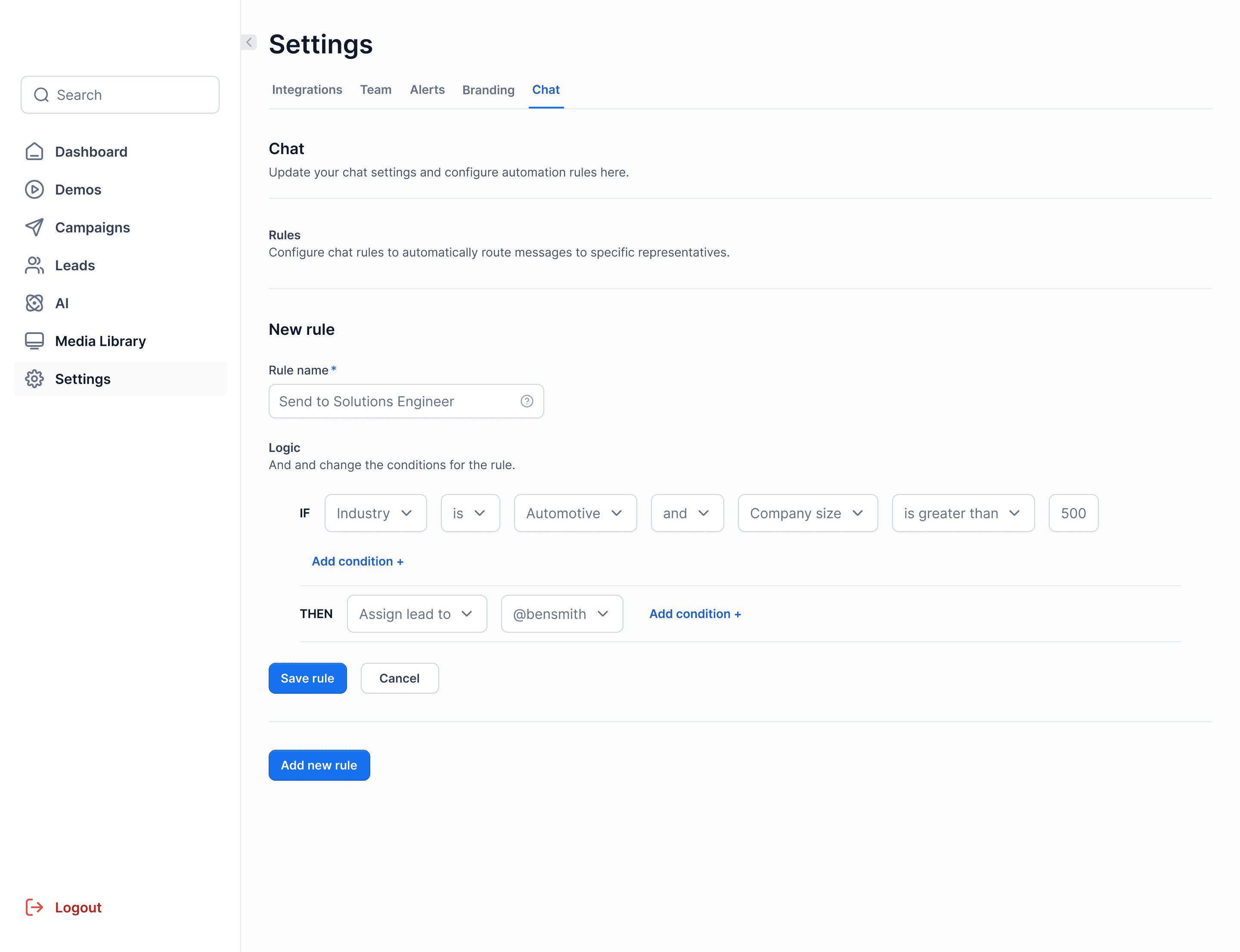Click the Media Library icon in sidebar

coord(34,341)
